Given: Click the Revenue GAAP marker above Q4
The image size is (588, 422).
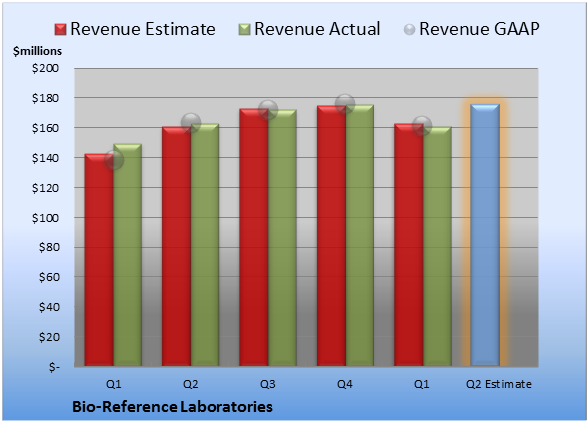Looking at the screenshot, I should pyautogui.click(x=345, y=104).
